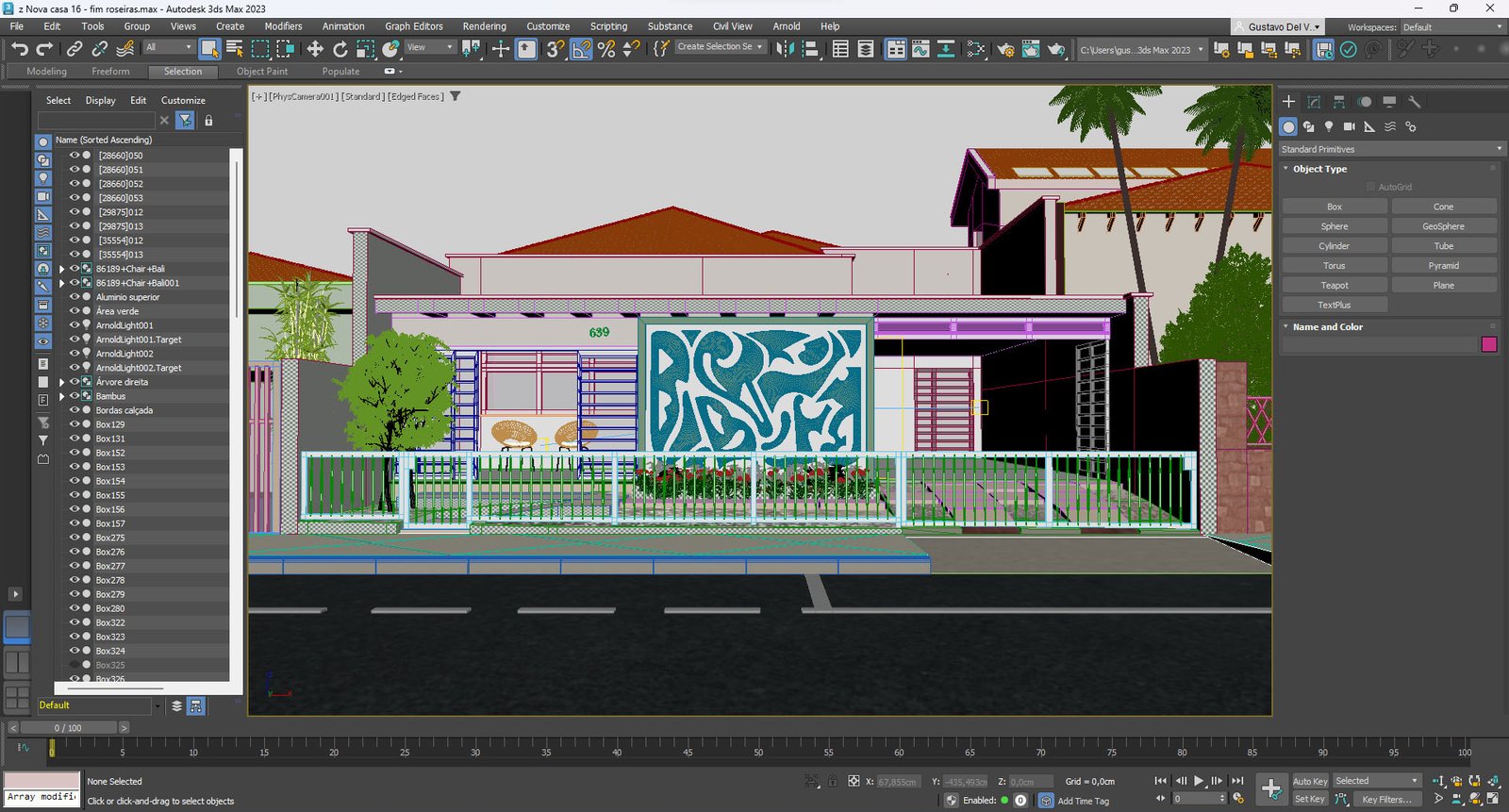1509x812 pixels.
Task: Activate the Select and Scale tool
Action: click(366, 49)
